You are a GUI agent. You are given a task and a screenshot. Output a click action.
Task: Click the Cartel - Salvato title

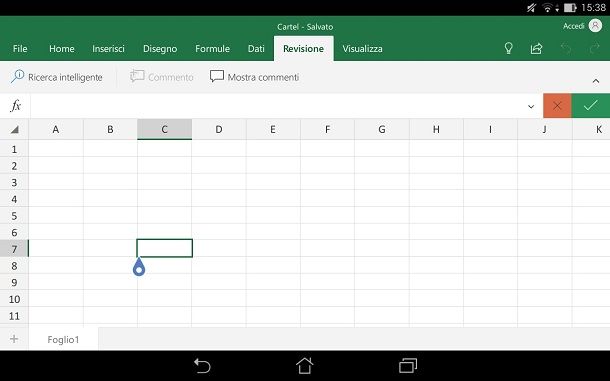(305, 27)
